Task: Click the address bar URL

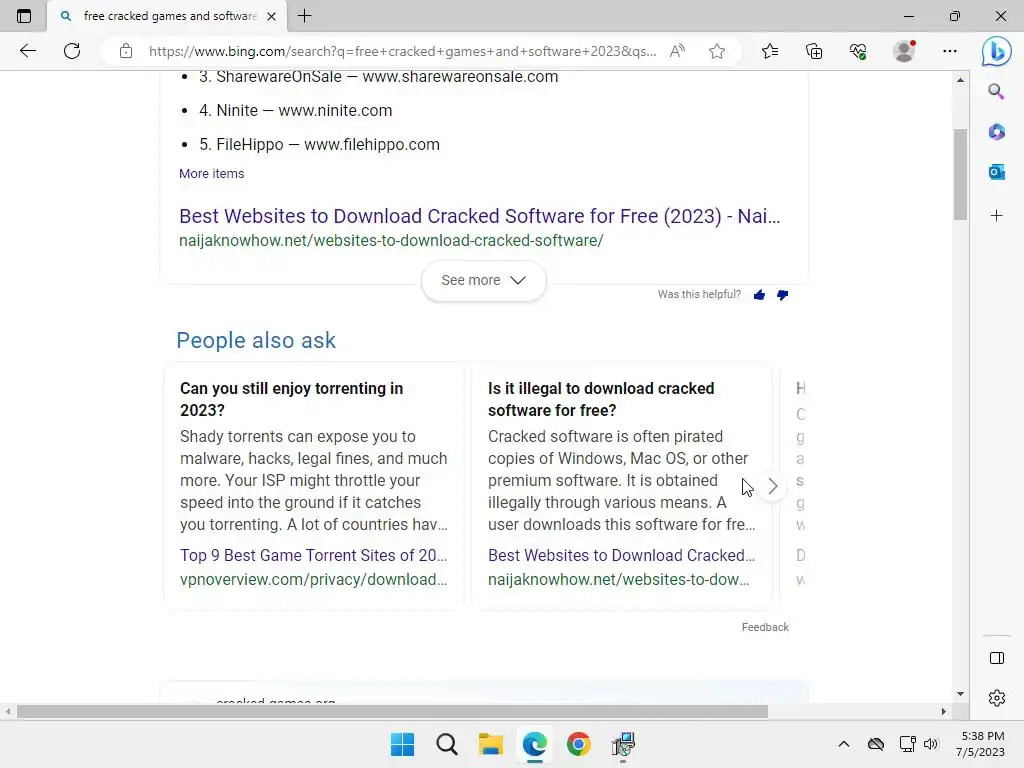Action: click(402, 51)
